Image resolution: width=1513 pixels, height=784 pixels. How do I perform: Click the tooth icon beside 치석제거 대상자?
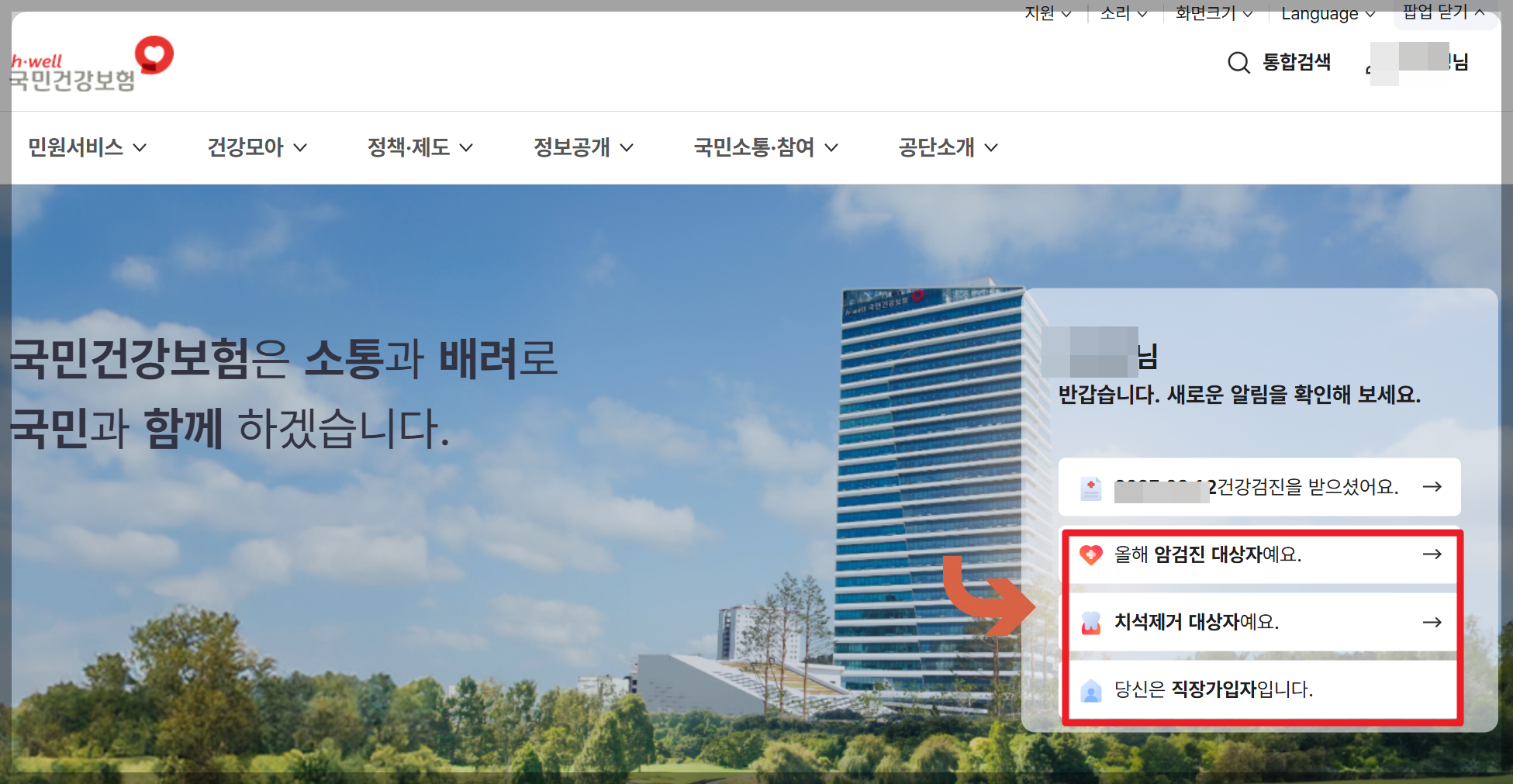click(1090, 622)
